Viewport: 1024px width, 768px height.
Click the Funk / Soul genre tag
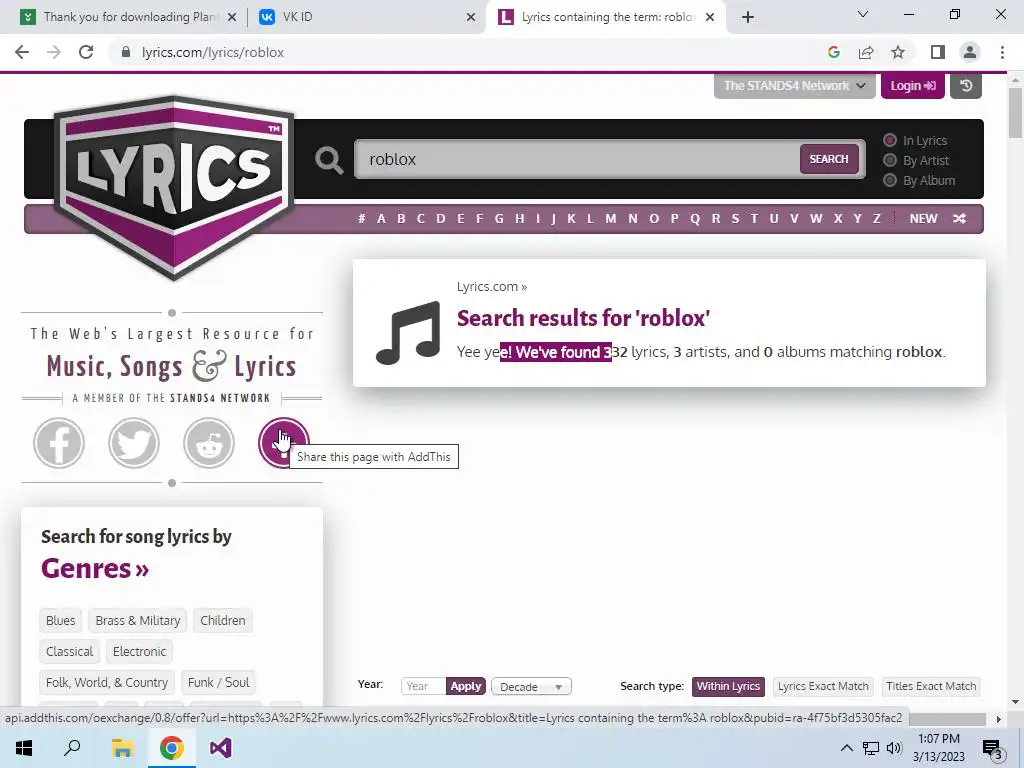coord(218,682)
